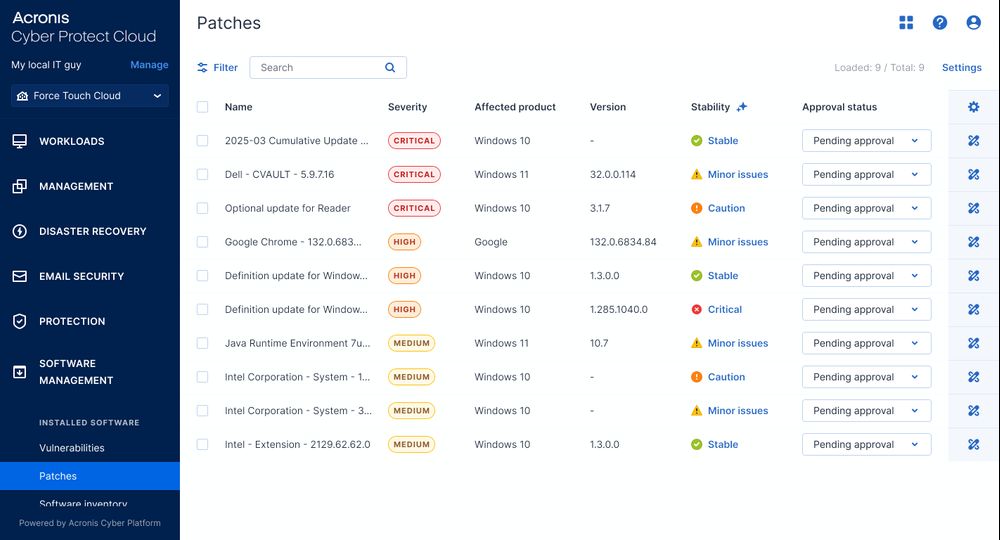Open the Disaster Recovery sidebar section
The image size is (1000, 540).
(92, 231)
